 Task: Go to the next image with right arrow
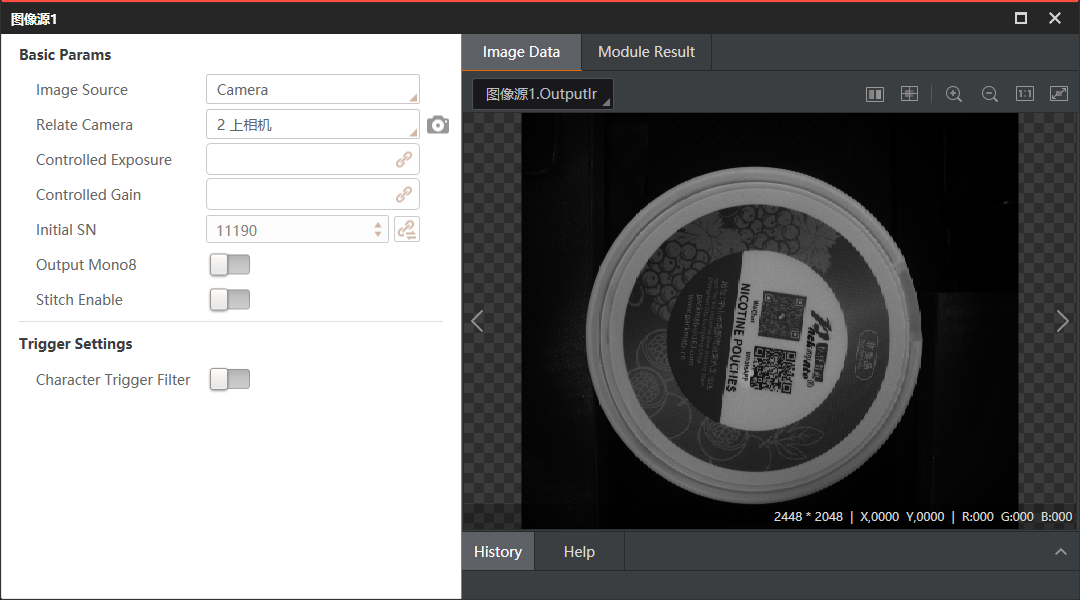click(1062, 321)
